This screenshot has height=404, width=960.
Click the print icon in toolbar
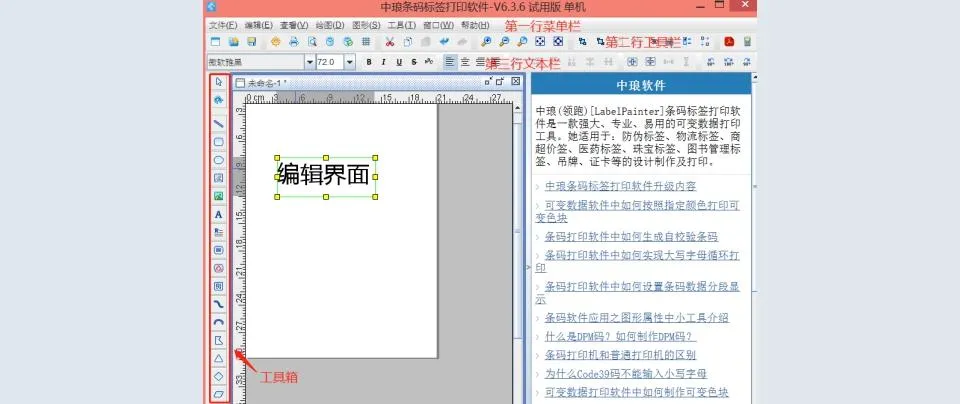tap(294, 42)
